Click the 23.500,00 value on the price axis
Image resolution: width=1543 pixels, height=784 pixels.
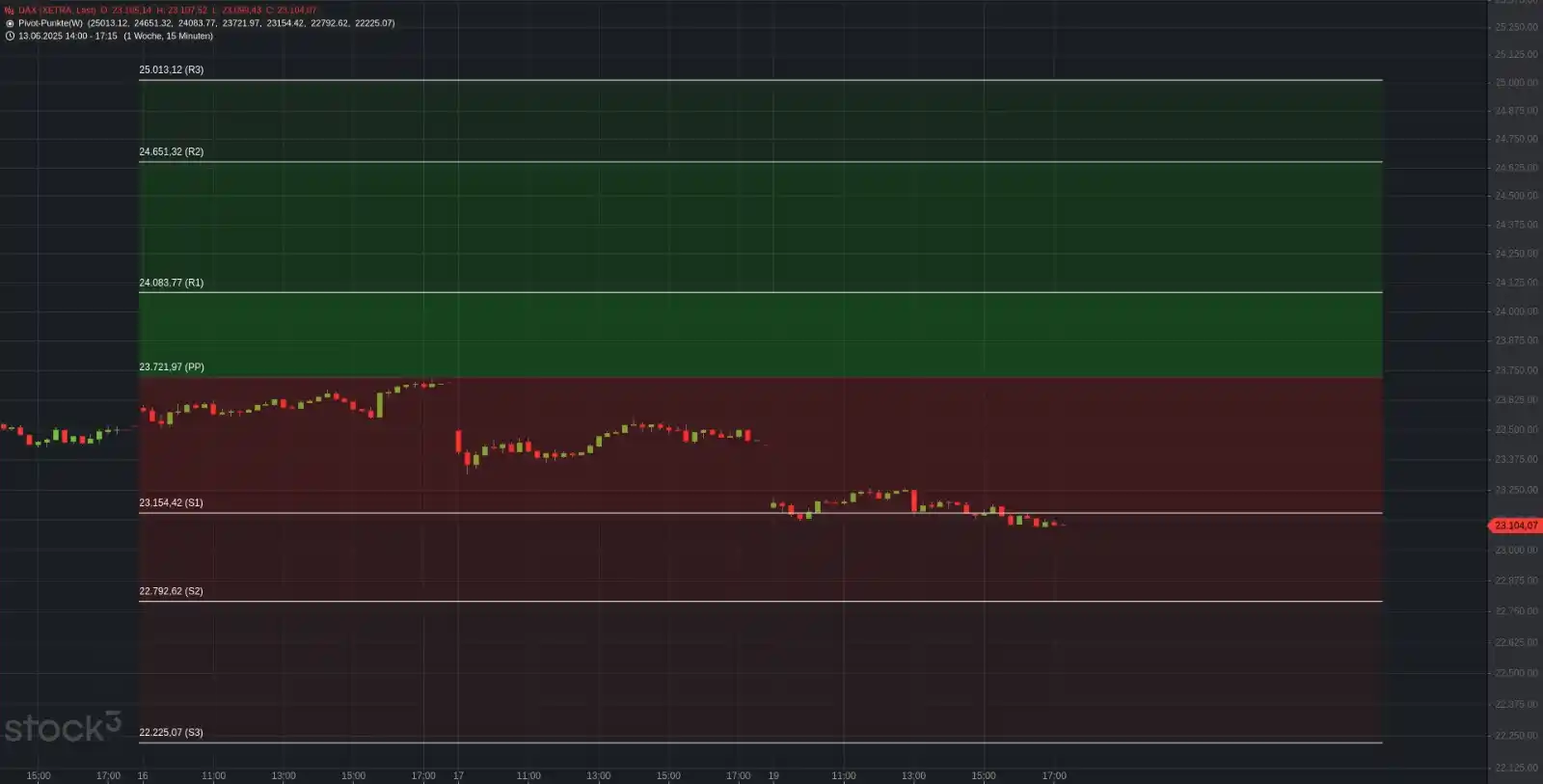[x=1516, y=429]
